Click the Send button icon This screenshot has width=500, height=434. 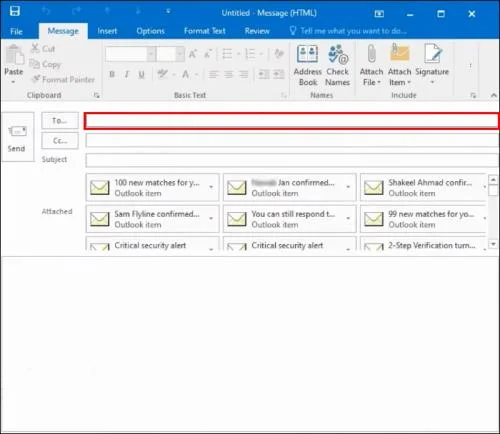coord(17,131)
